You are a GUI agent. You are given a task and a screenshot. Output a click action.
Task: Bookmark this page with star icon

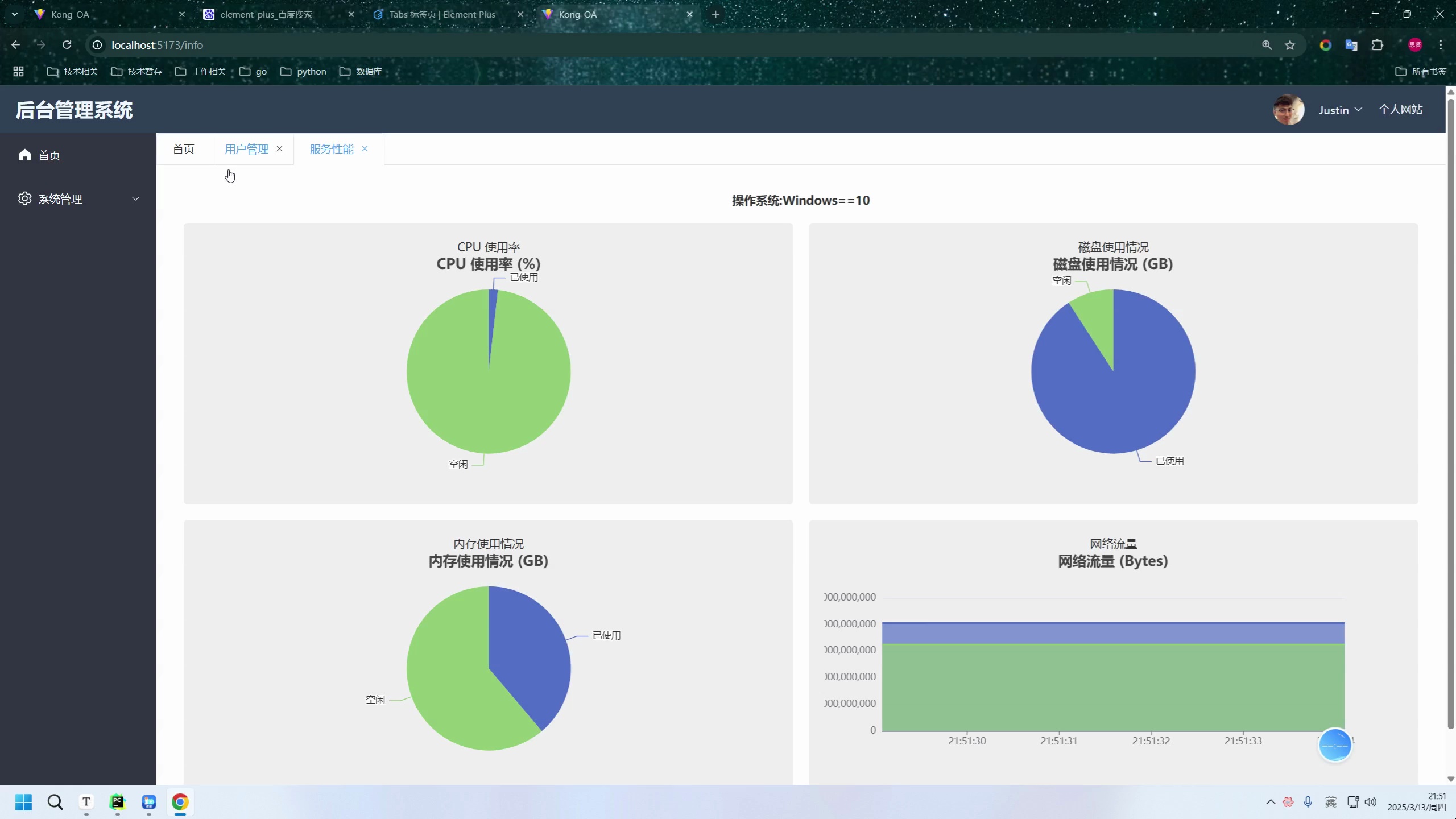tap(1290, 45)
